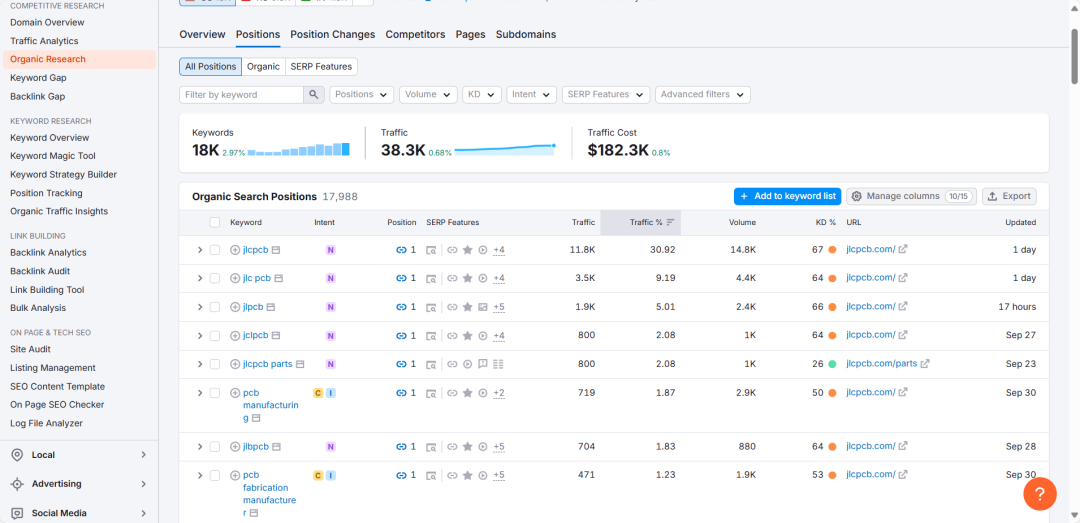Switch to the Pages tab
The height and width of the screenshot is (523, 1080).
470,34
